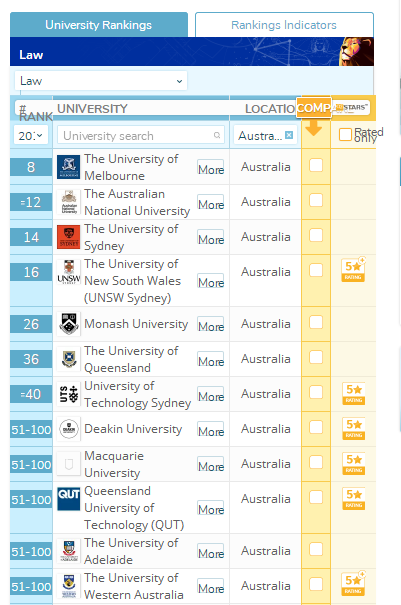401x605 pixels.
Task: Click the 5-star rating badge for Deakin University
Action: click(354, 429)
